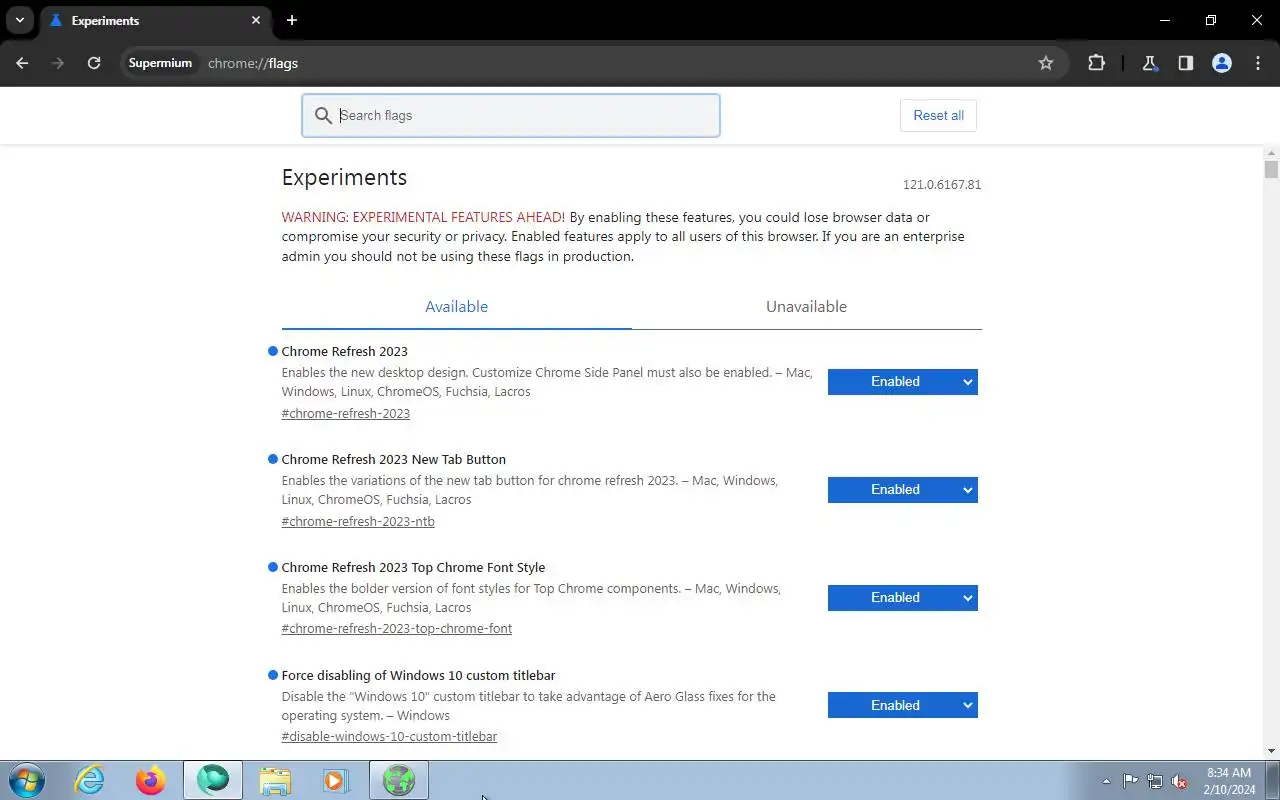Click the page scrollbar down arrow
Viewport: 1280px width, 800px height.
(x=1271, y=751)
